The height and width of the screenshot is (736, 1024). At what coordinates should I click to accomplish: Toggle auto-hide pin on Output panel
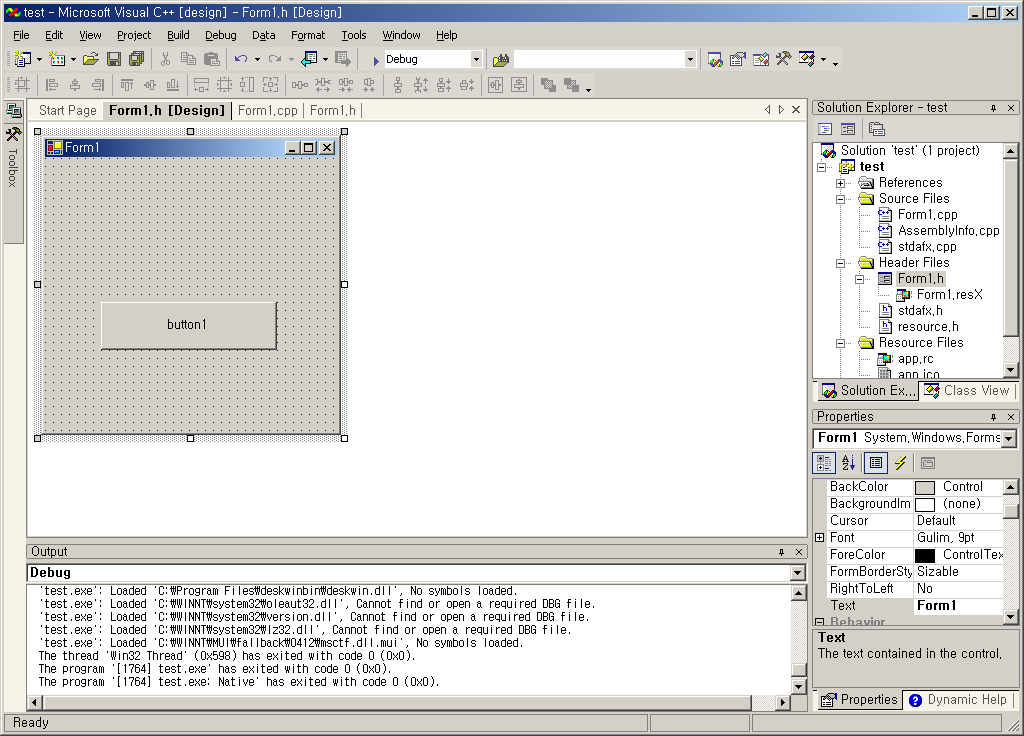(781, 552)
